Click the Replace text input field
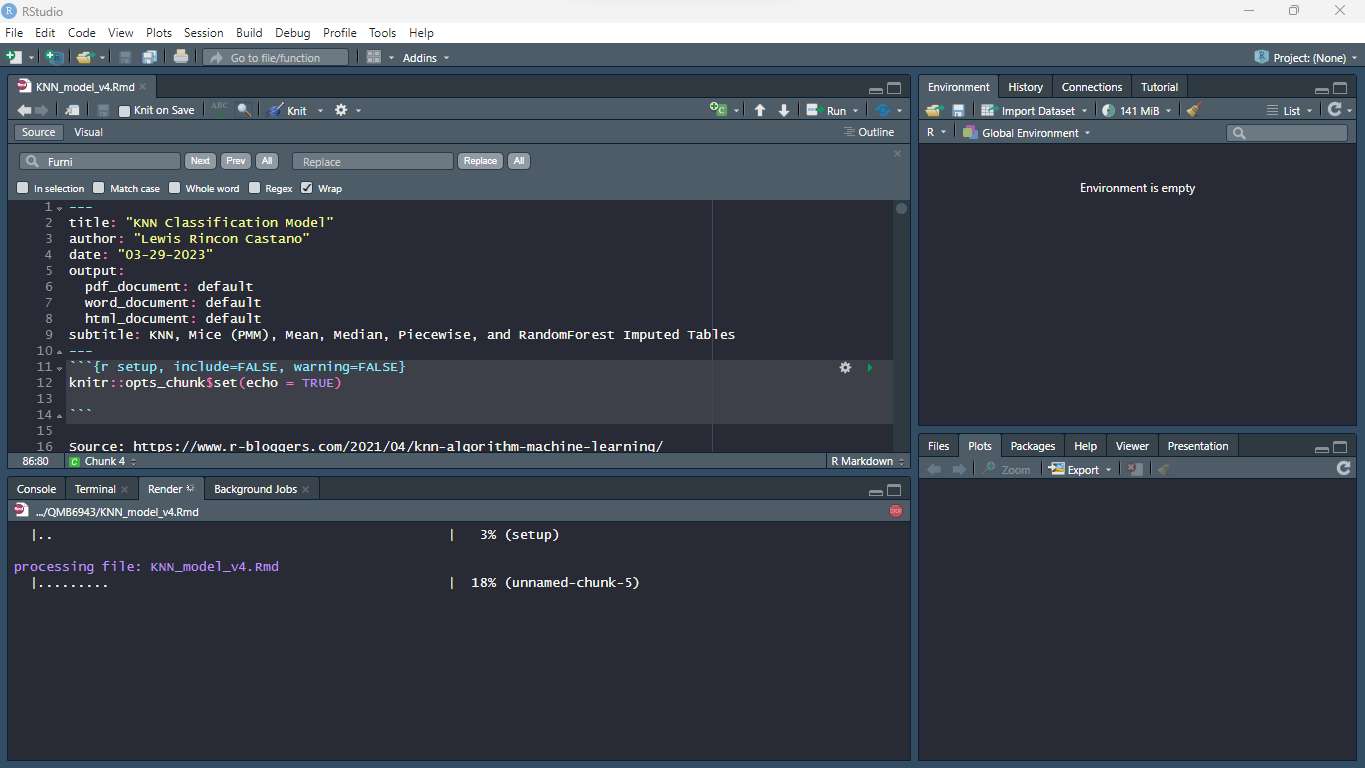 [373, 161]
